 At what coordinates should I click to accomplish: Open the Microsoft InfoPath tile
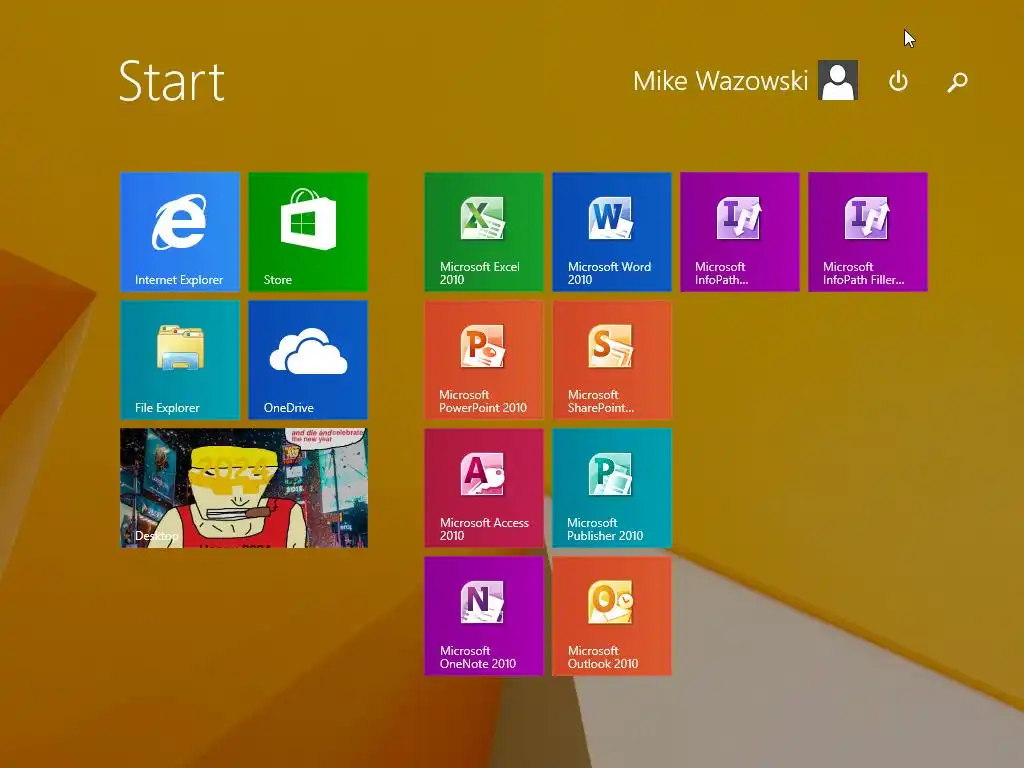point(740,232)
